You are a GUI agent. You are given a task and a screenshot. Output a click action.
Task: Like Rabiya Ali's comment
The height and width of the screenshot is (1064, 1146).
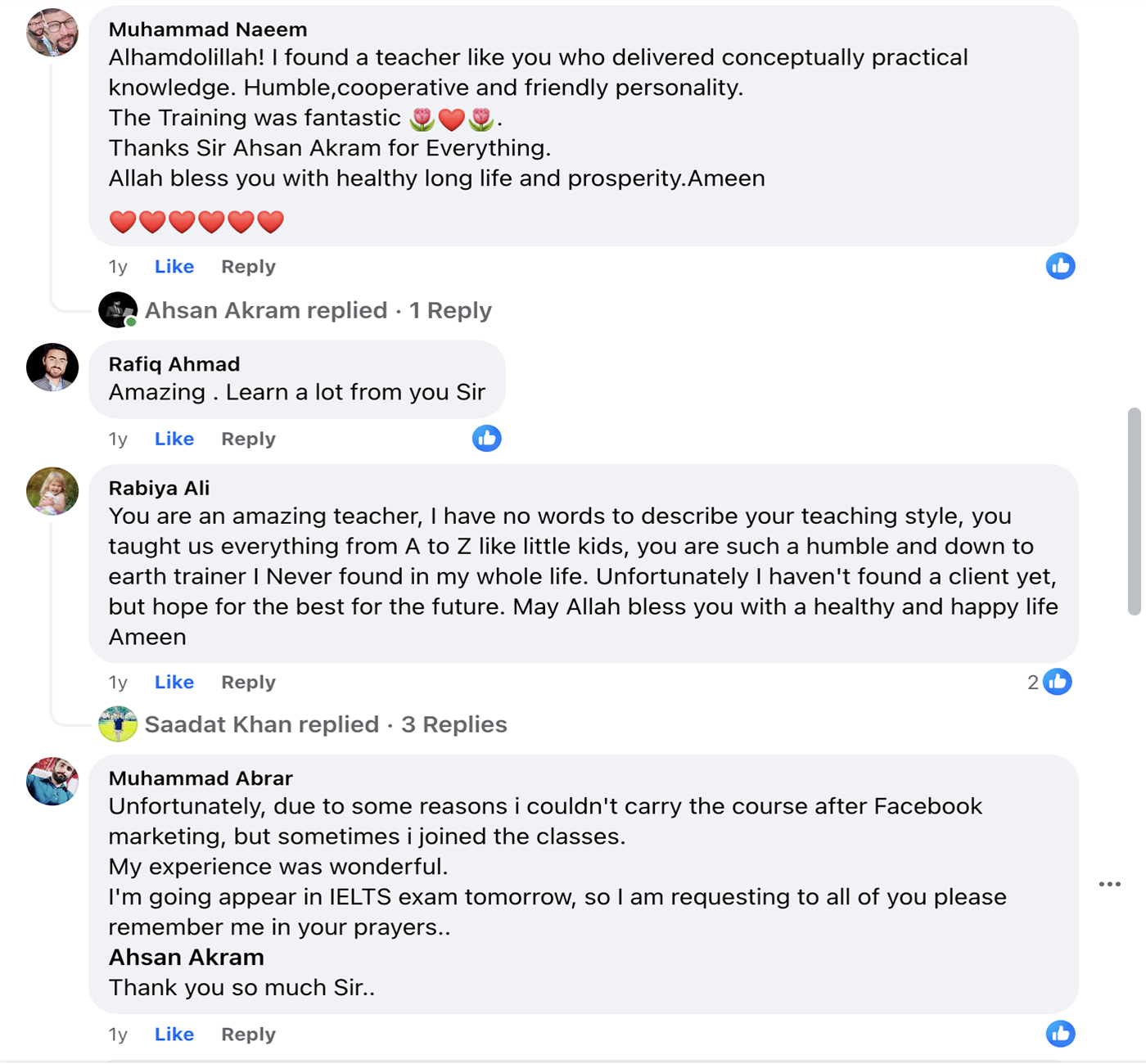click(174, 682)
